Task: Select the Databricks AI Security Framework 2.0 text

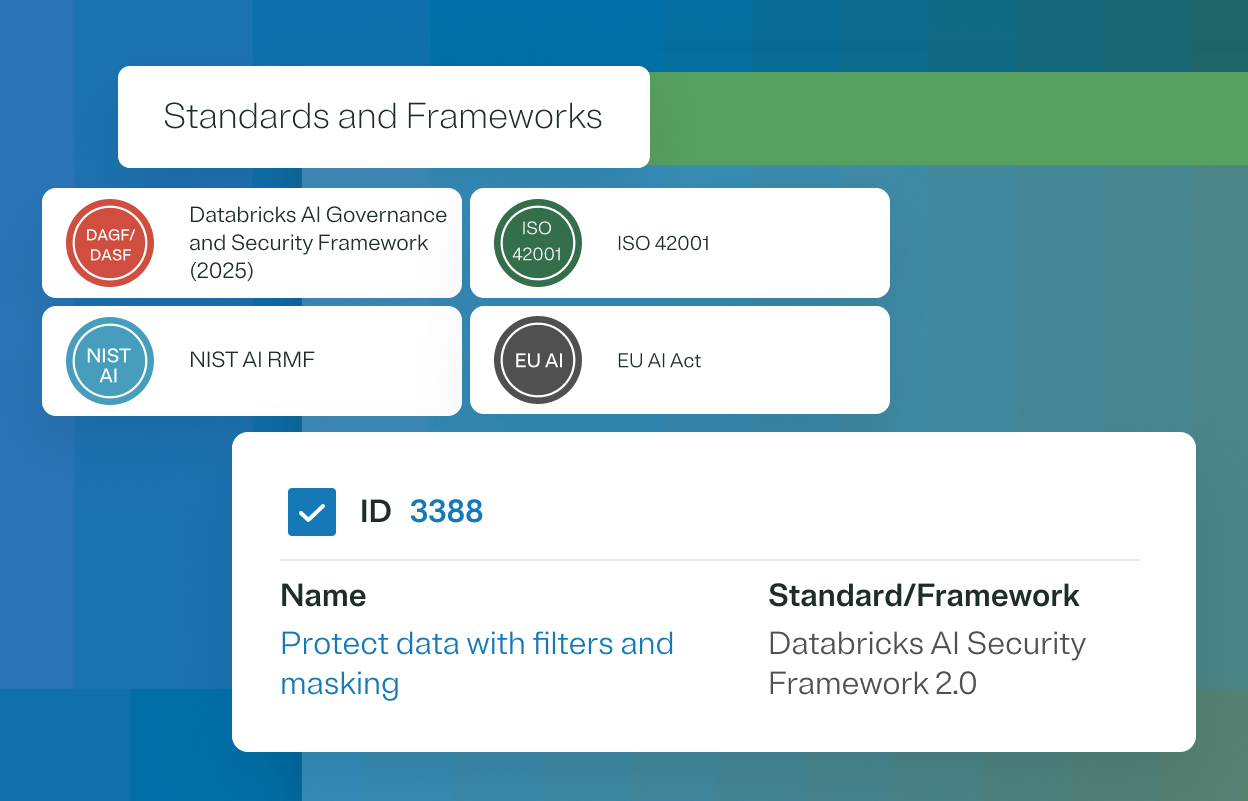Action: [926, 663]
